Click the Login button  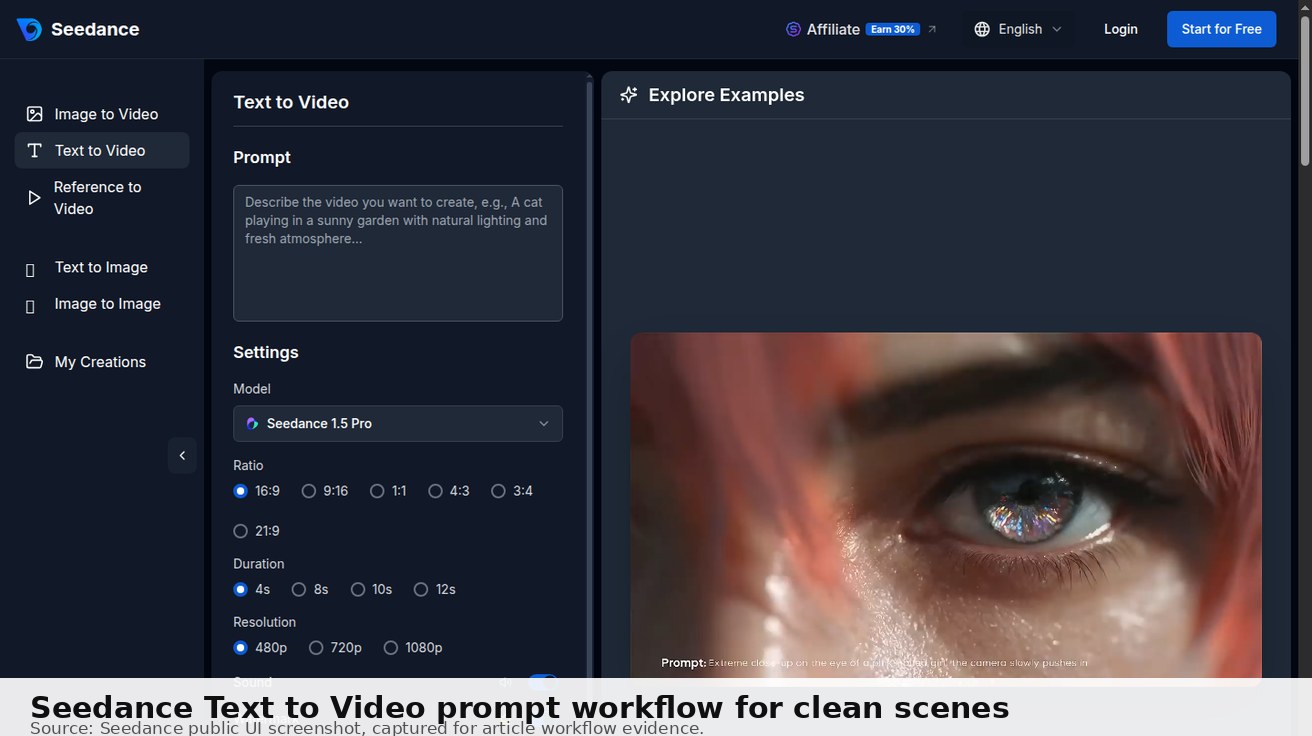pyautogui.click(x=1121, y=29)
